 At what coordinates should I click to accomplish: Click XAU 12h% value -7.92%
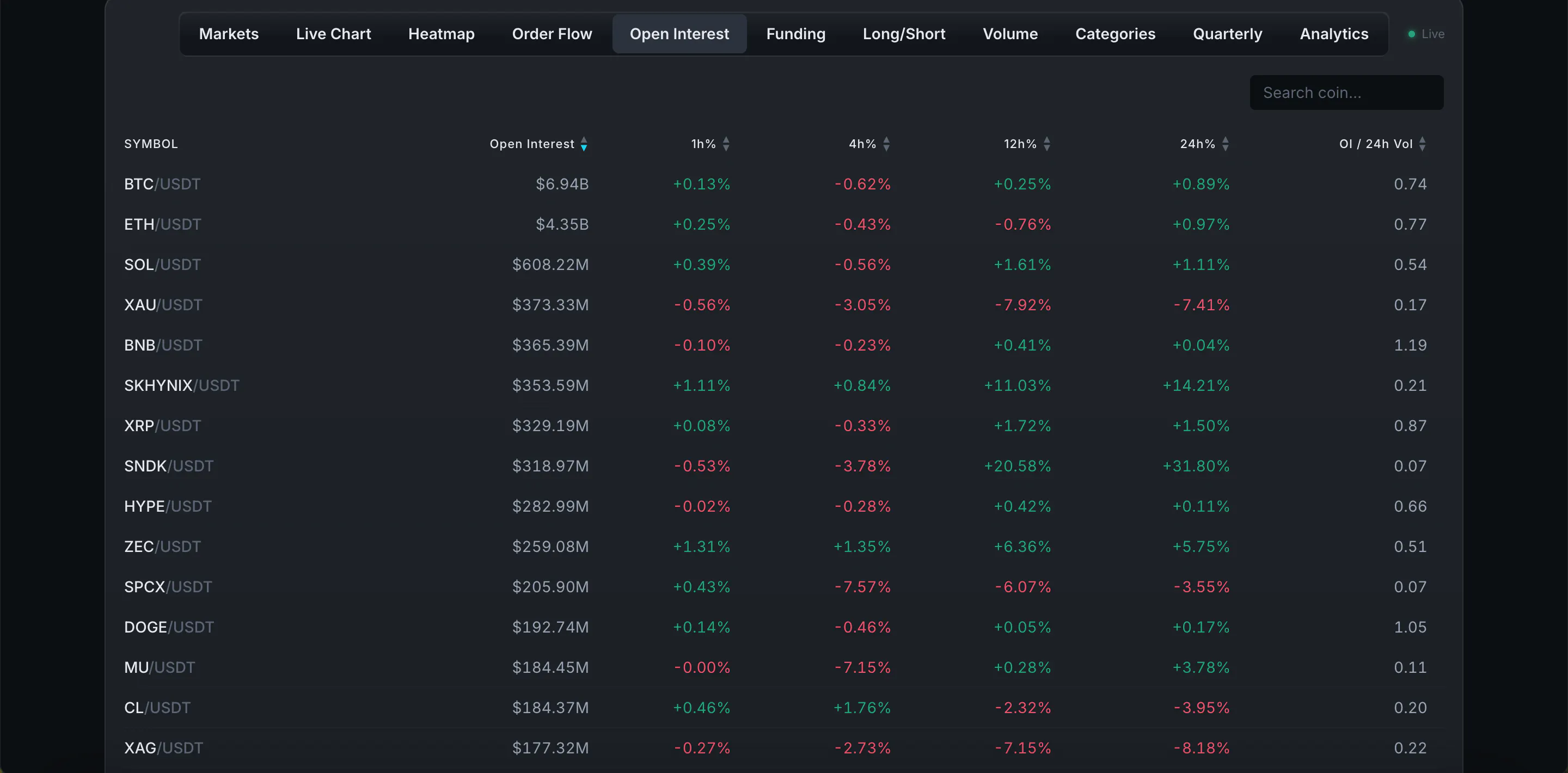point(1023,305)
